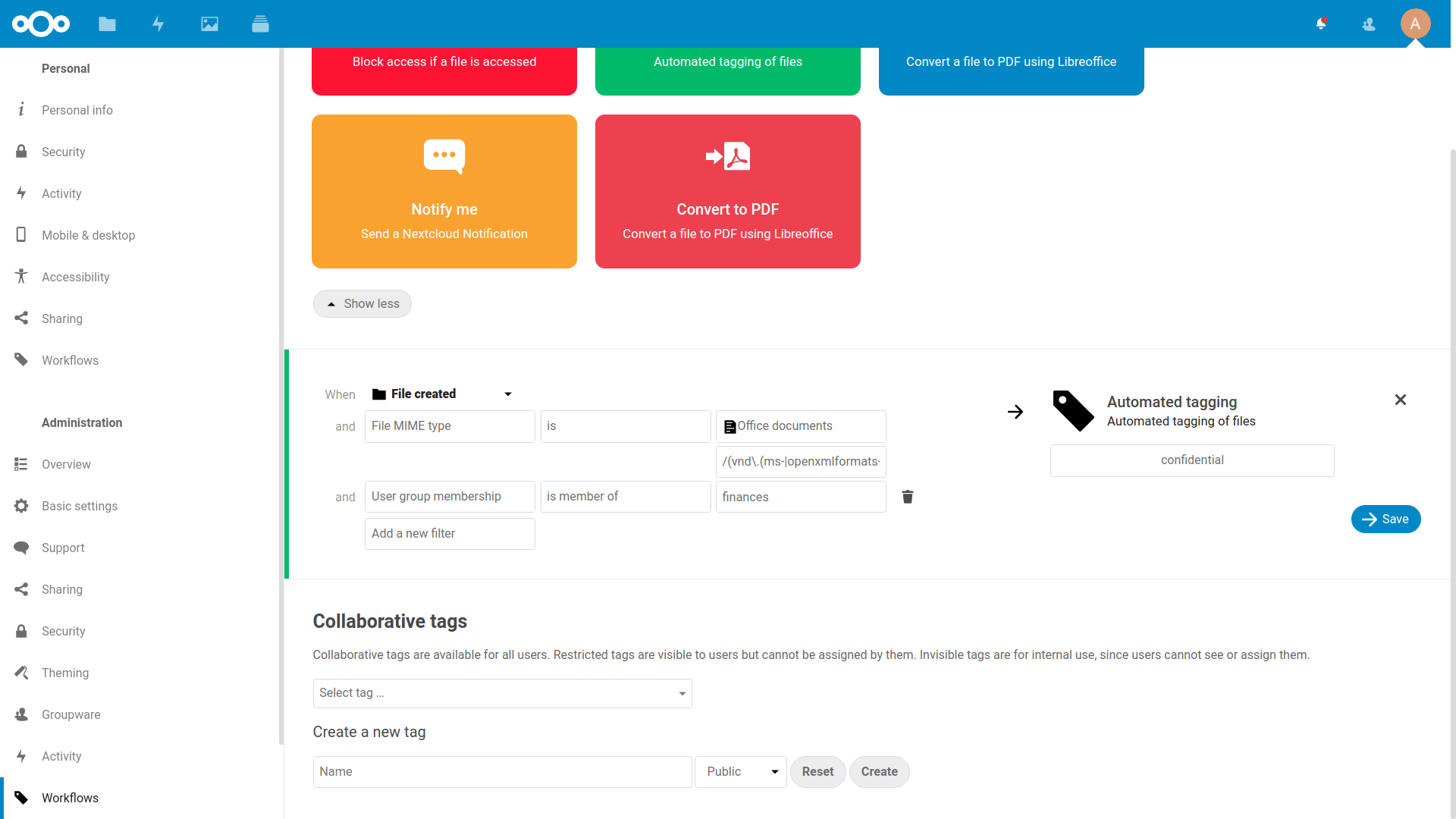This screenshot has height=819, width=1456.
Task: Open the File created event dropdown
Action: pyautogui.click(x=442, y=394)
